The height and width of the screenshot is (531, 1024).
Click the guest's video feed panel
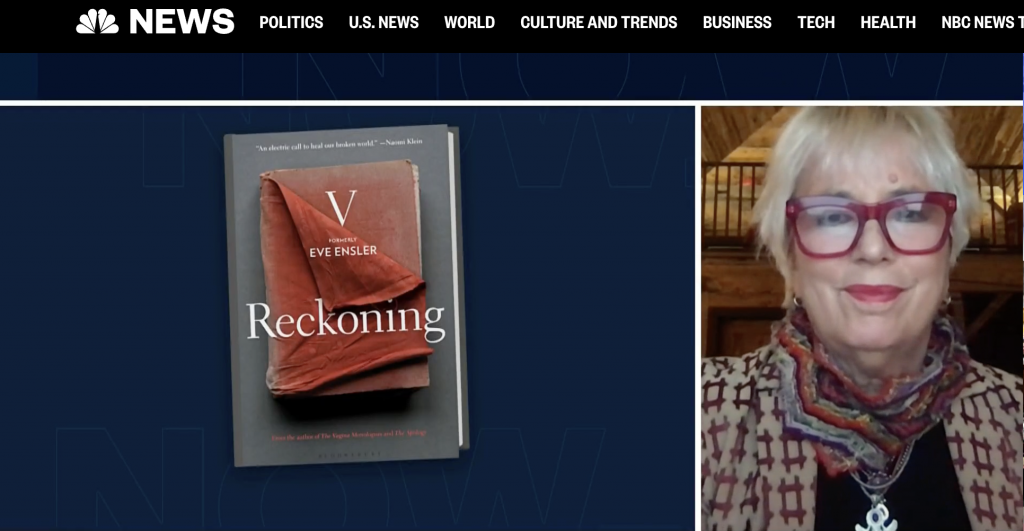click(x=861, y=318)
